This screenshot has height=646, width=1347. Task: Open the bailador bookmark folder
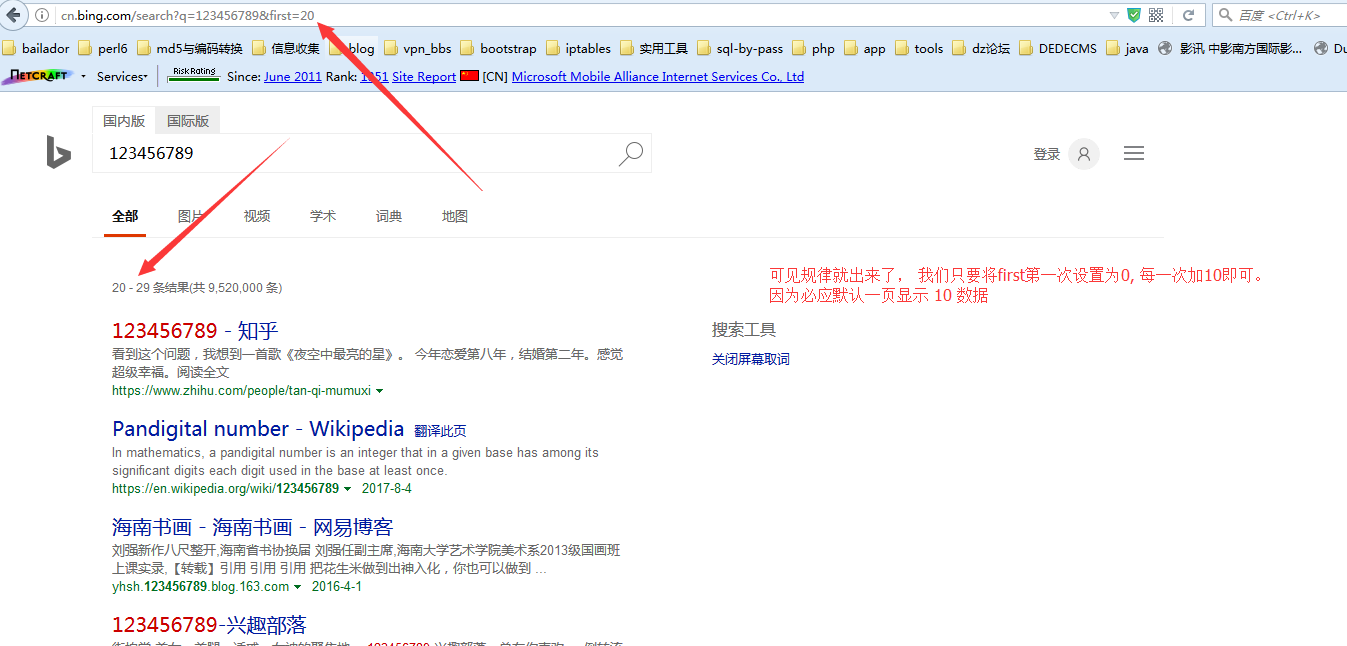(36, 48)
